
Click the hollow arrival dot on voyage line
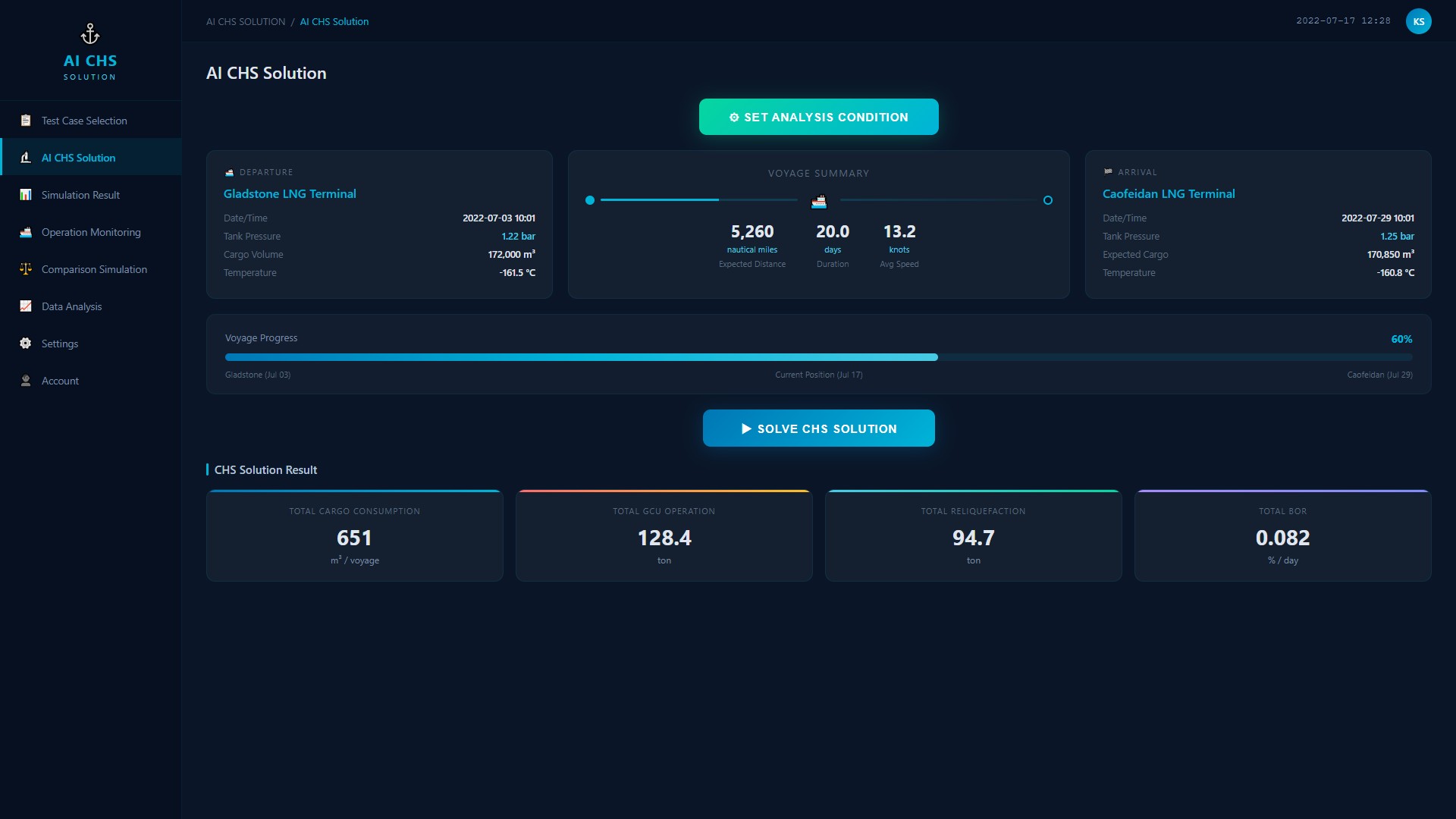(1048, 200)
